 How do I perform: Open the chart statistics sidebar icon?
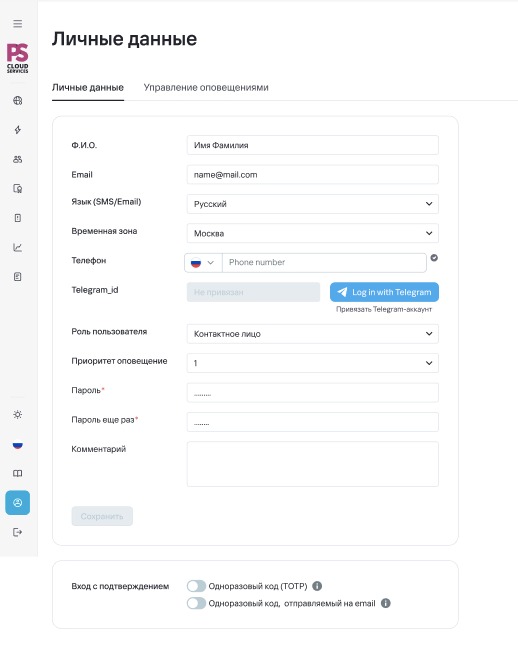point(17,247)
